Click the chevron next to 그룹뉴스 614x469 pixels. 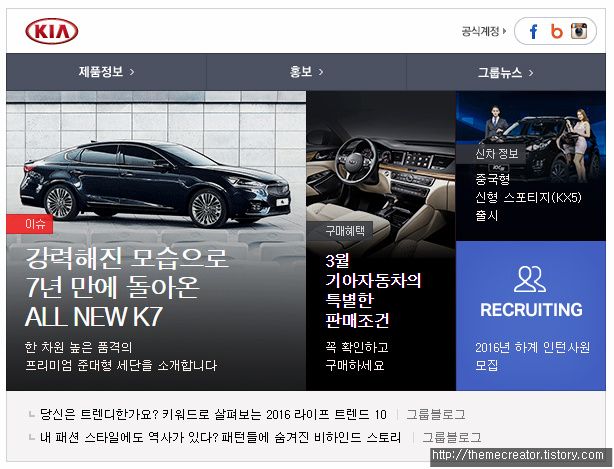pos(531,73)
